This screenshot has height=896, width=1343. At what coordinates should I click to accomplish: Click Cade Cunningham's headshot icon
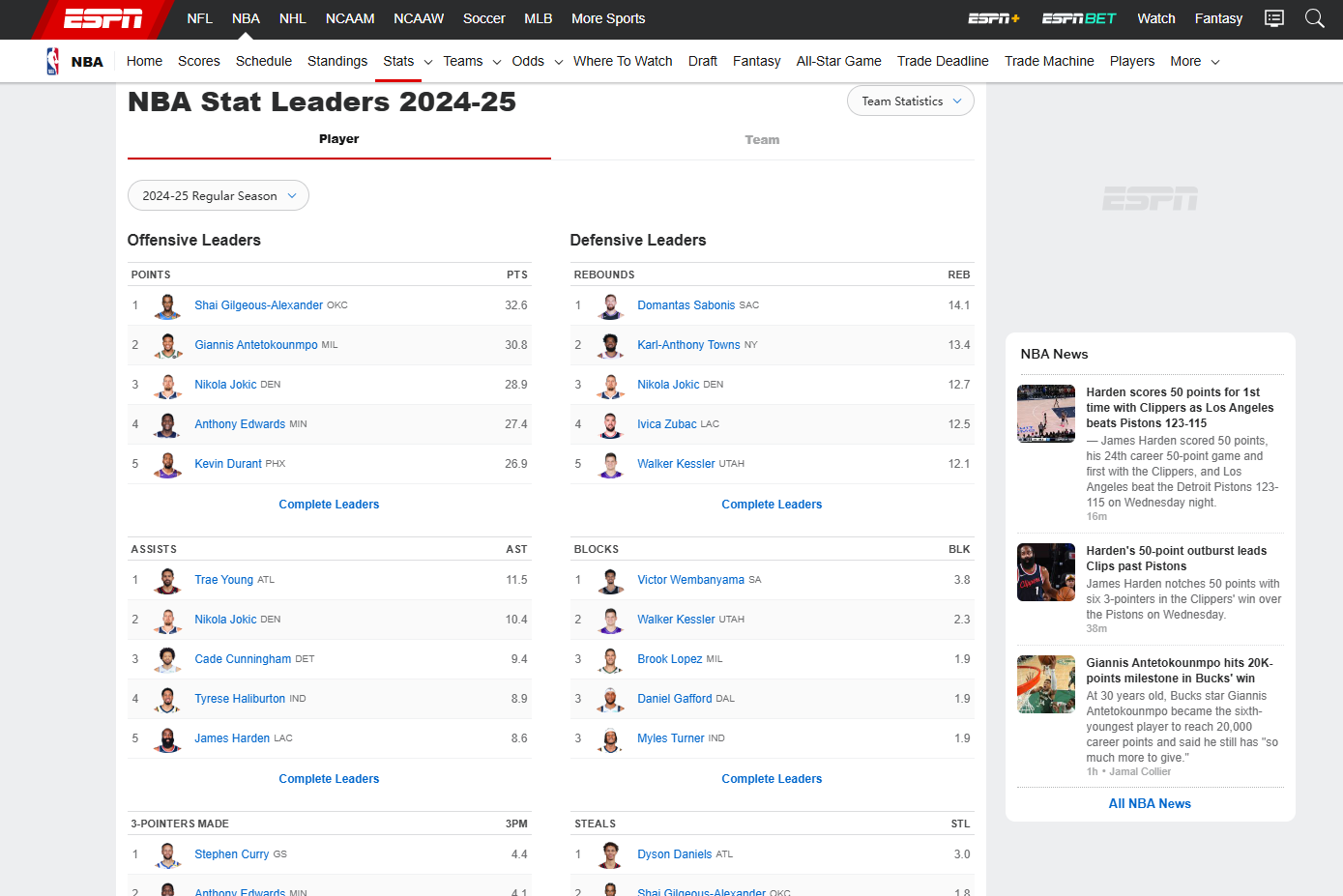pyautogui.click(x=167, y=659)
